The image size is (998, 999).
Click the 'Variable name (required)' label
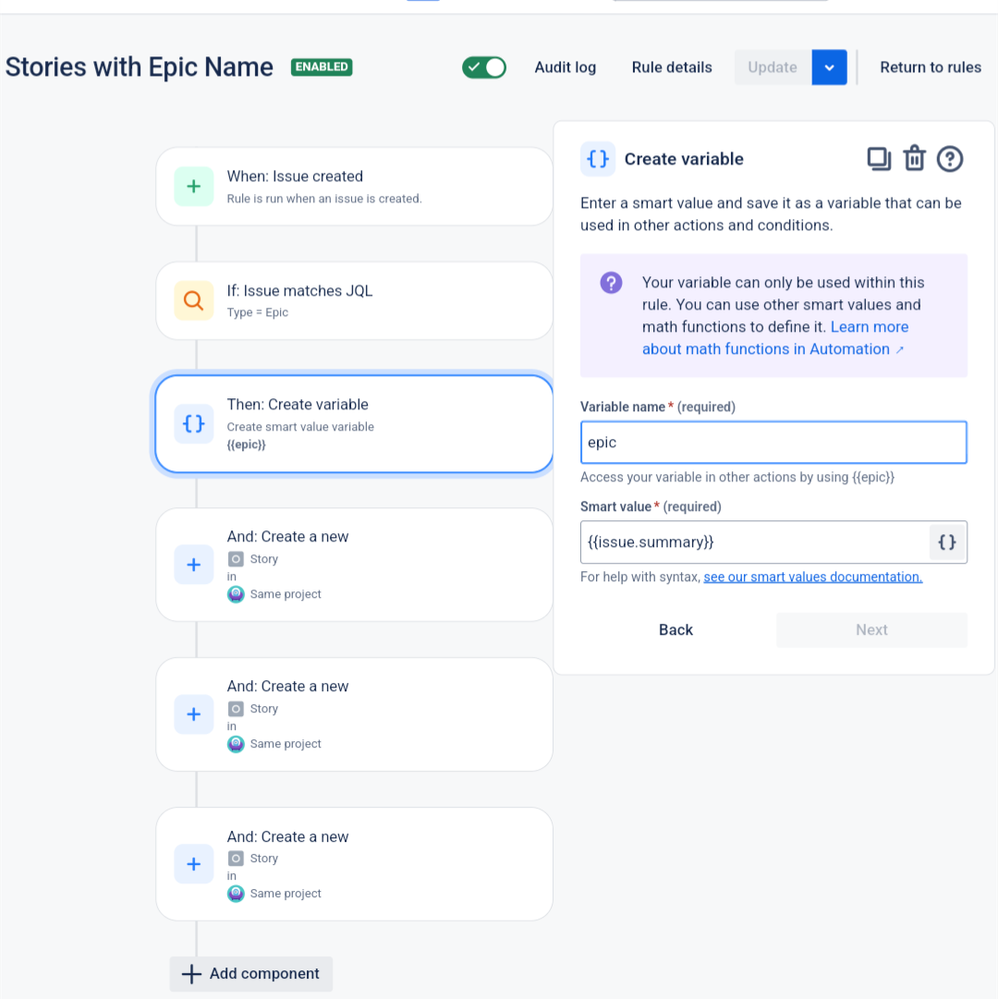point(658,406)
